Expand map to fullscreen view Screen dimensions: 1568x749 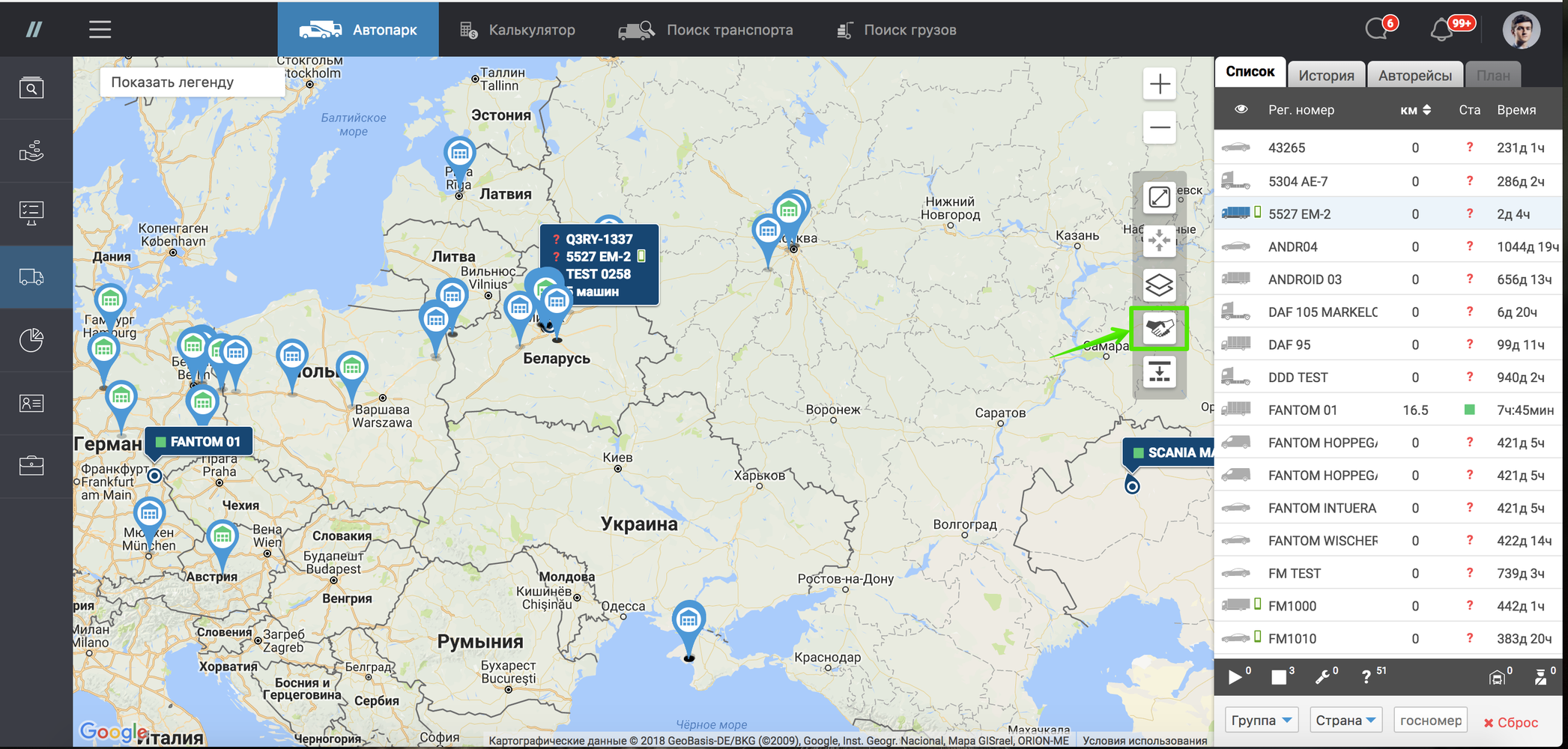point(1159,198)
